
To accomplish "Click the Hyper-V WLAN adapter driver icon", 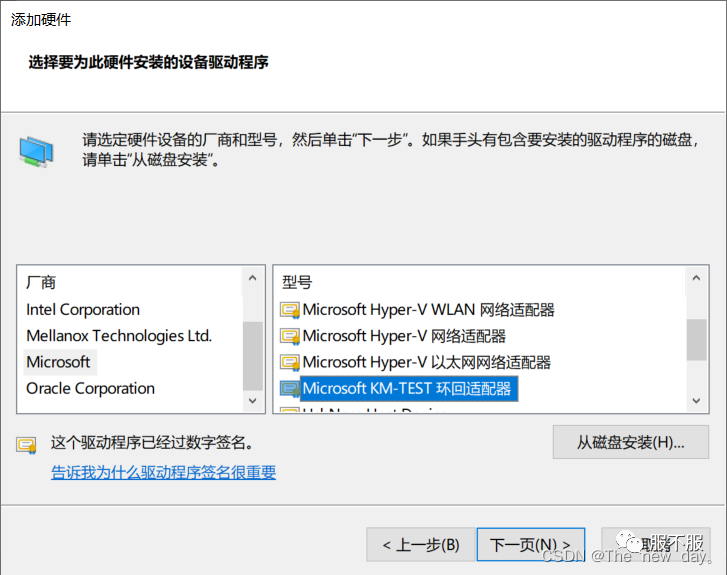I will pyautogui.click(x=290, y=310).
